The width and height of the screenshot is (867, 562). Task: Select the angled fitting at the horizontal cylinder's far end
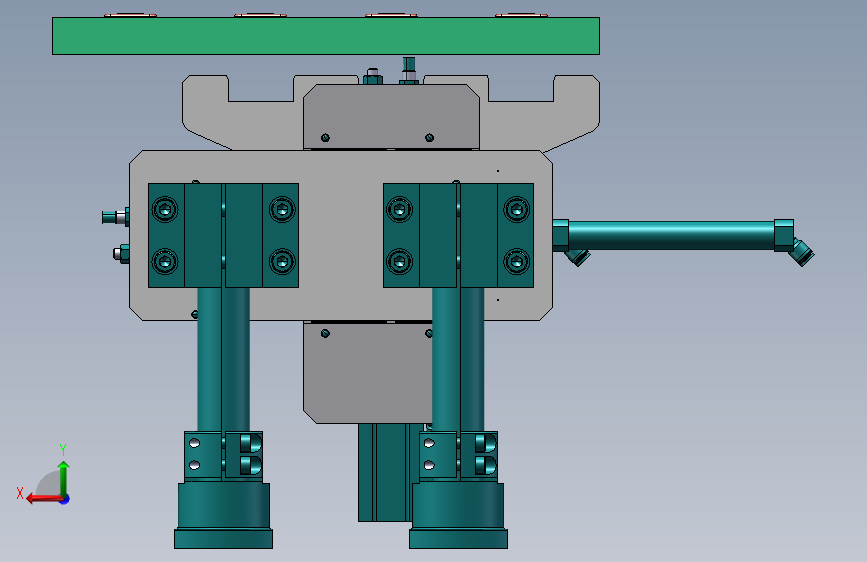(x=803, y=253)
